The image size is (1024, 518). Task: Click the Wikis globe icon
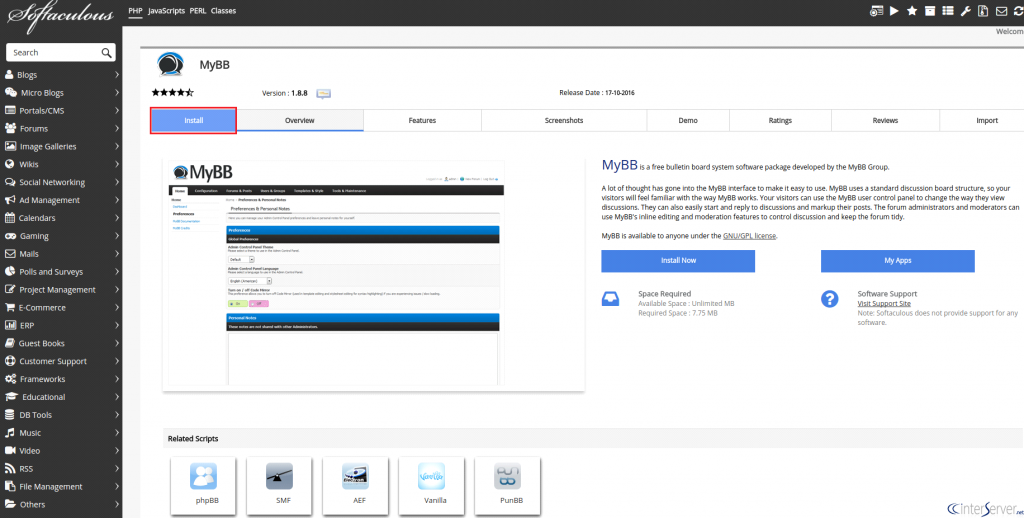9,164
